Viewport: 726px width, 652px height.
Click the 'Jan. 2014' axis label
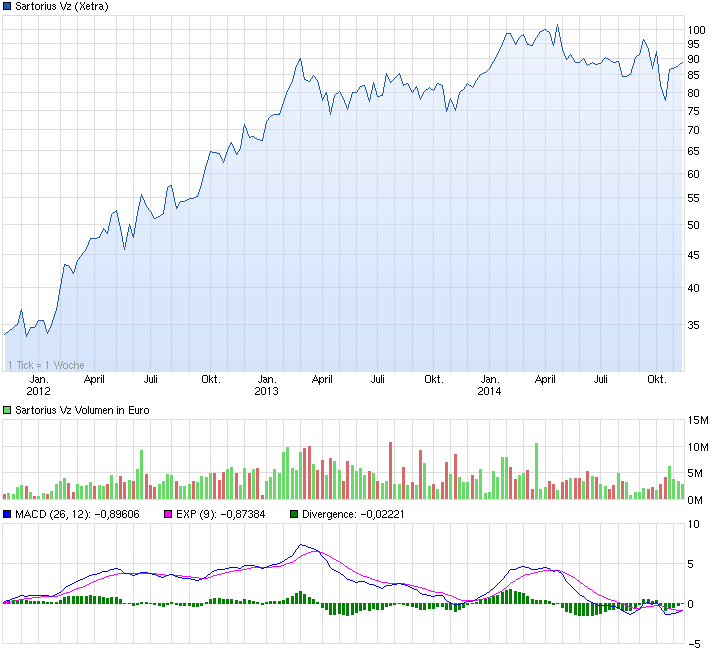(489, 385)
